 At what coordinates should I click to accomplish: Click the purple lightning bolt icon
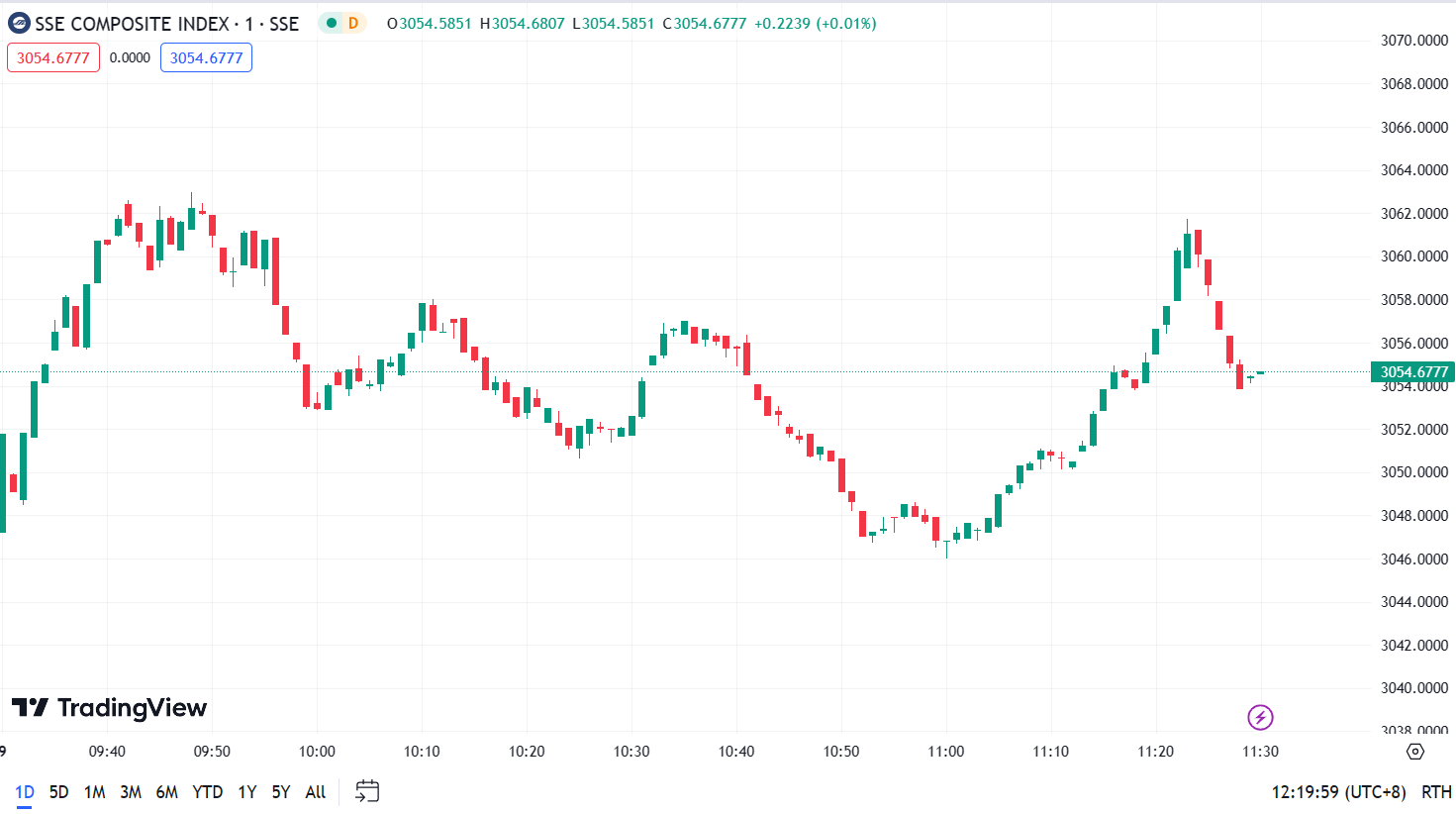1260,717
